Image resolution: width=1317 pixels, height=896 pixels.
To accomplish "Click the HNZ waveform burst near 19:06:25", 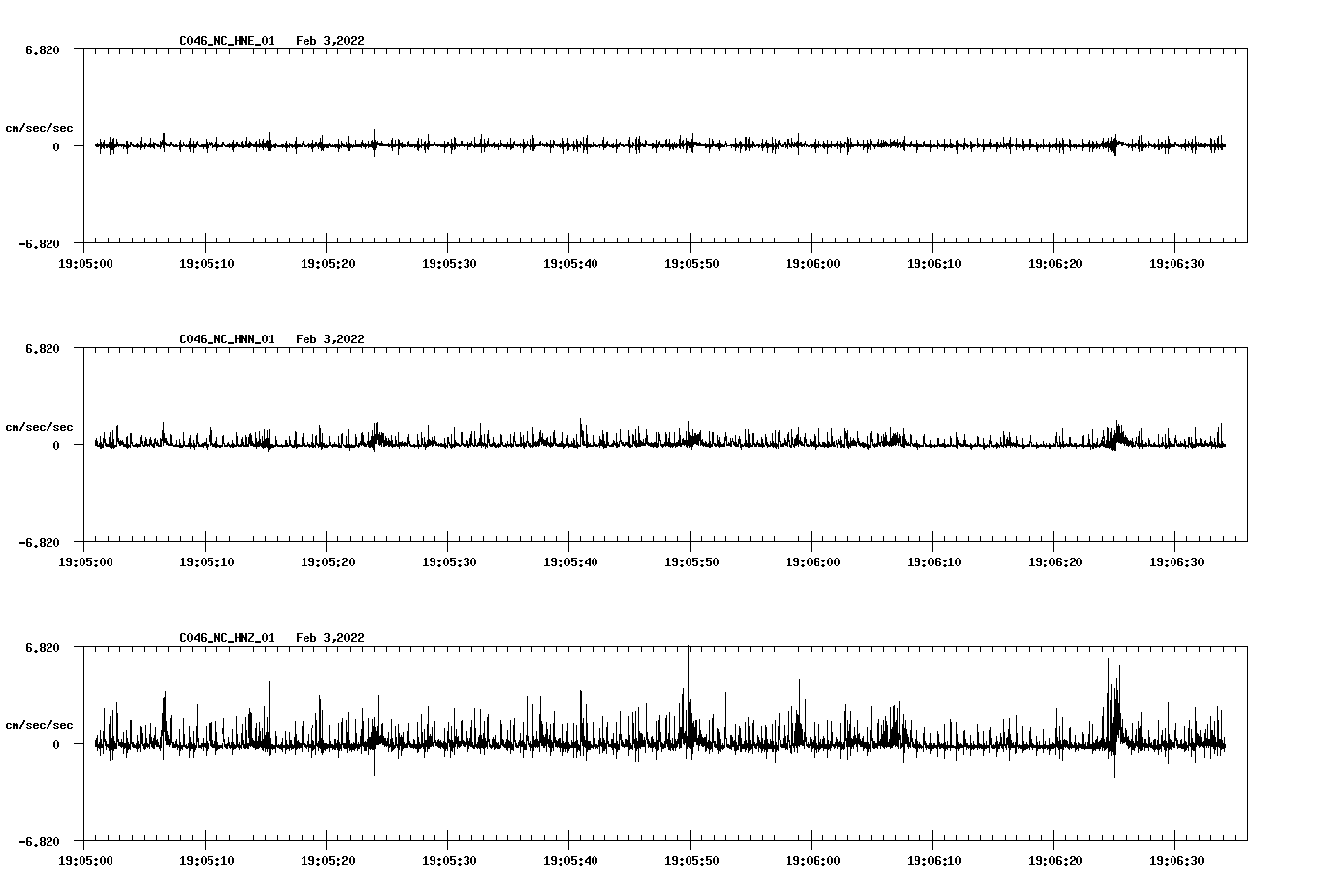I will [1113, 718].
